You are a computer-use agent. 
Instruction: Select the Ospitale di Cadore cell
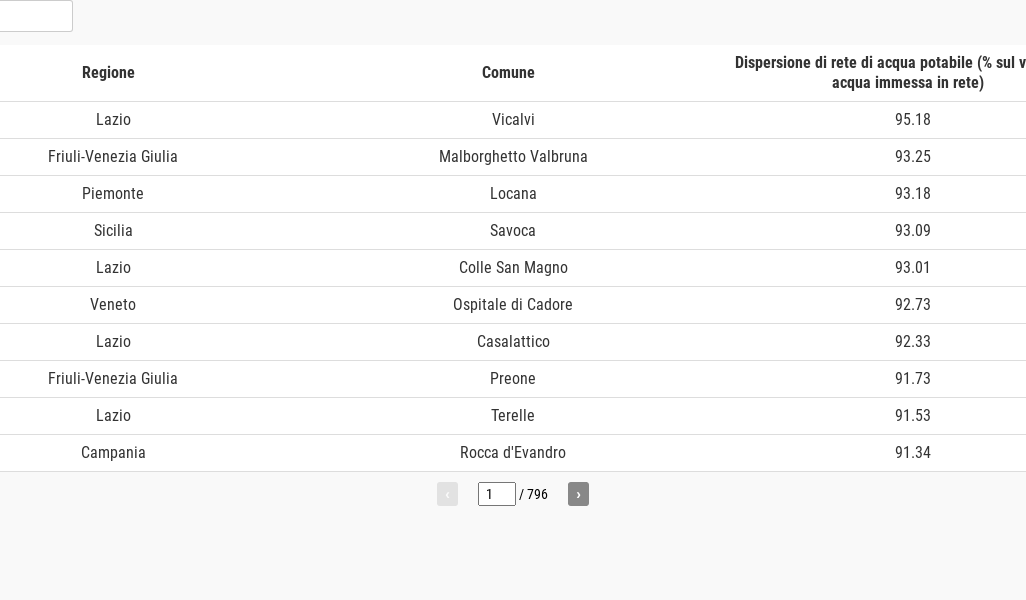(513, 305)
